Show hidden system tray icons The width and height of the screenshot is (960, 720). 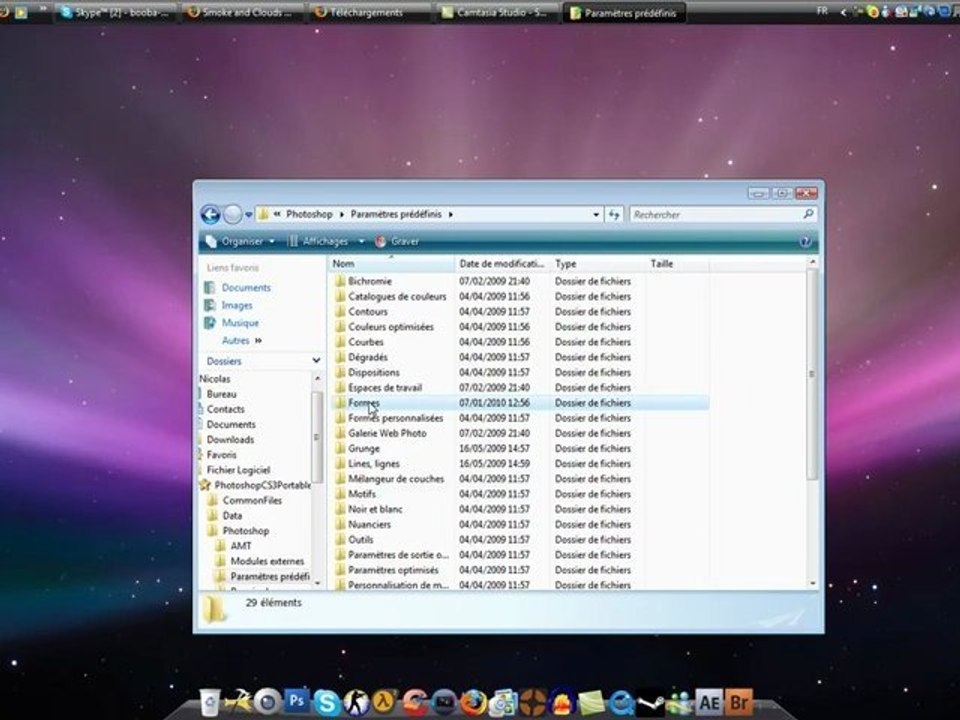pos(844,12)
